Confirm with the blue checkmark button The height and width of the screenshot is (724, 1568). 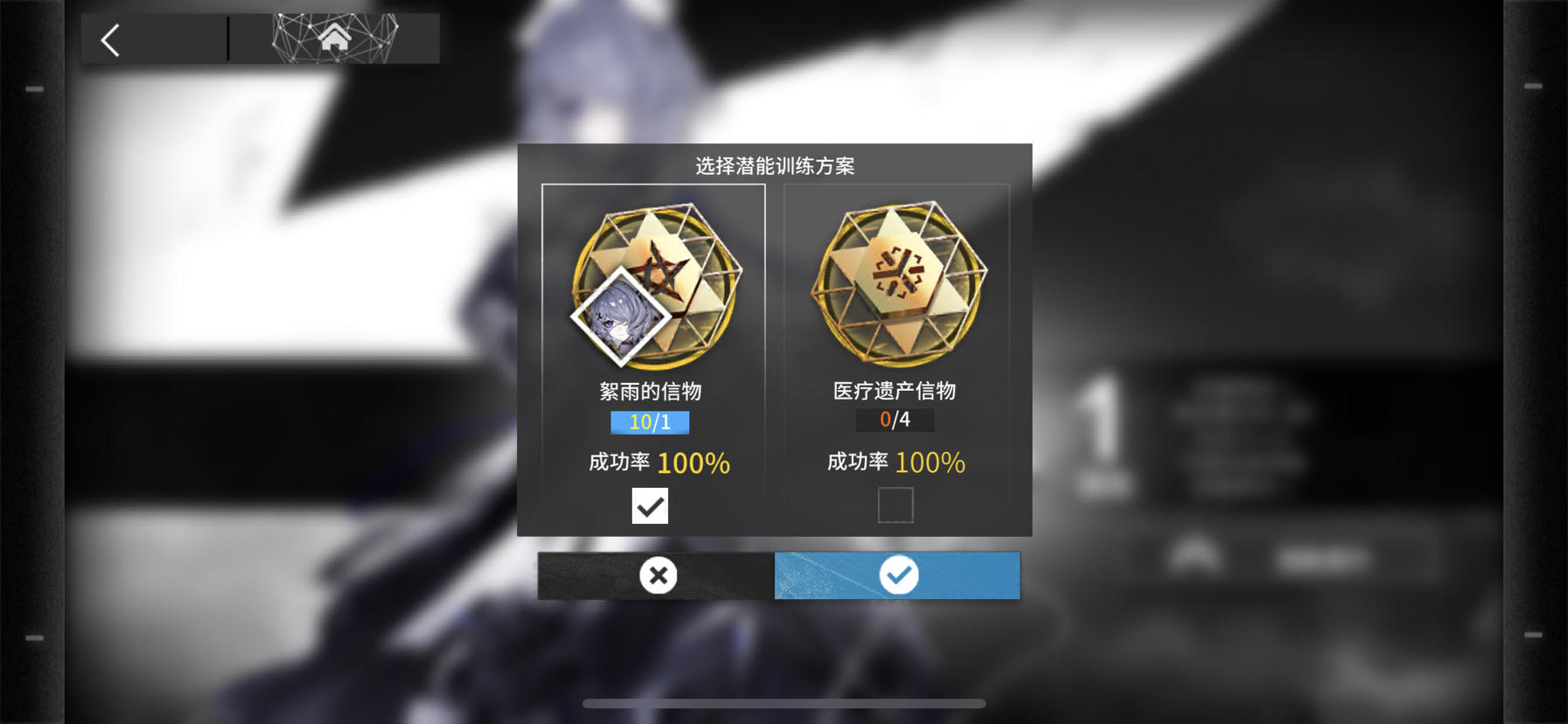tap(897, 575)
